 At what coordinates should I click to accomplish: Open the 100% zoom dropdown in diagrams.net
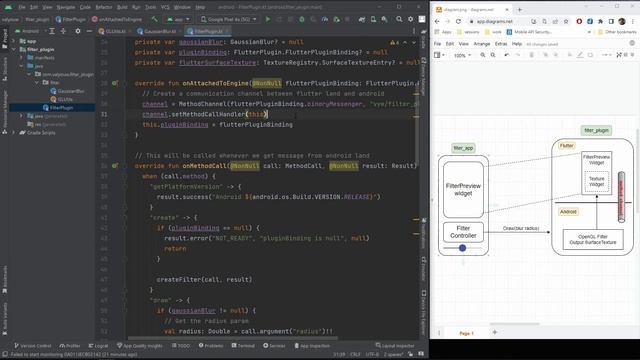point(462,55)
